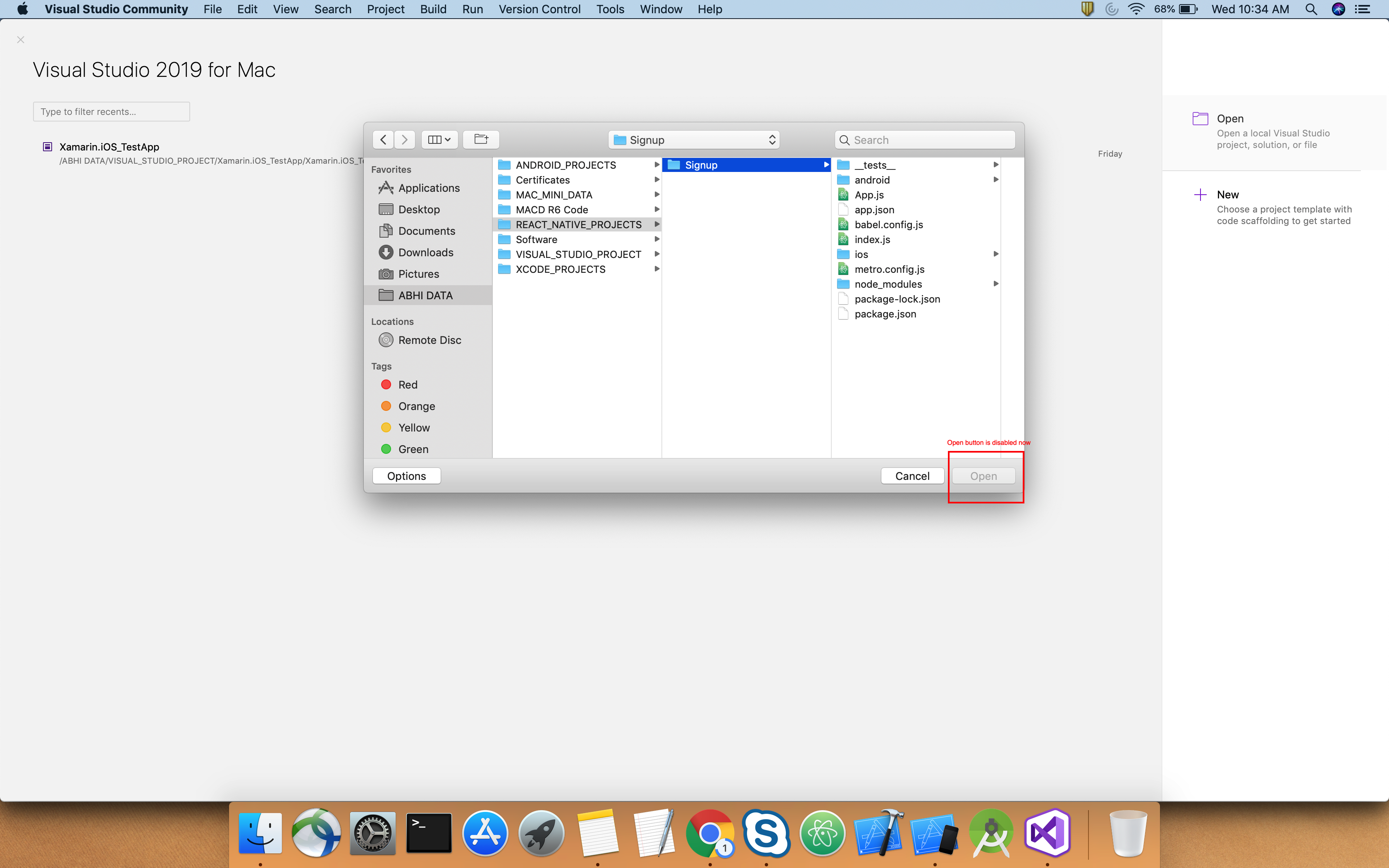
Task: Open the Tools menu
Action: (x=610, y=9)
